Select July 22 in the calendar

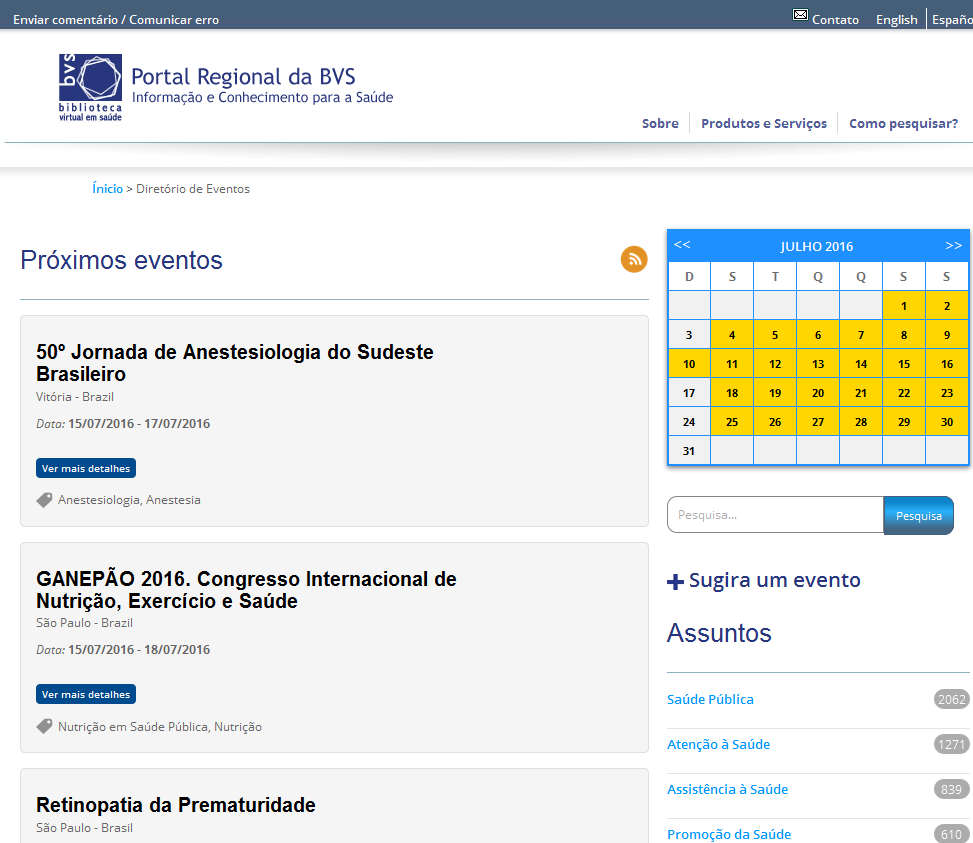(x=904, y=393)
